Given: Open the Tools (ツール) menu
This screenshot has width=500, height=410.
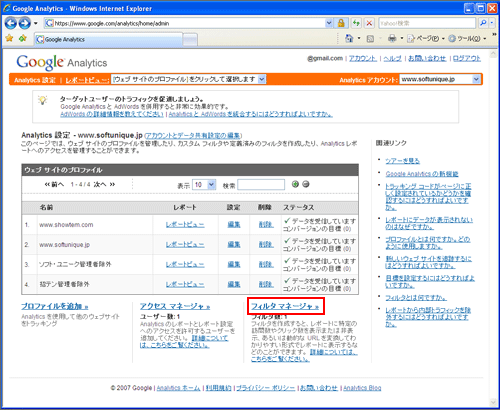Looking at the screenshot, I should point(467,39).
